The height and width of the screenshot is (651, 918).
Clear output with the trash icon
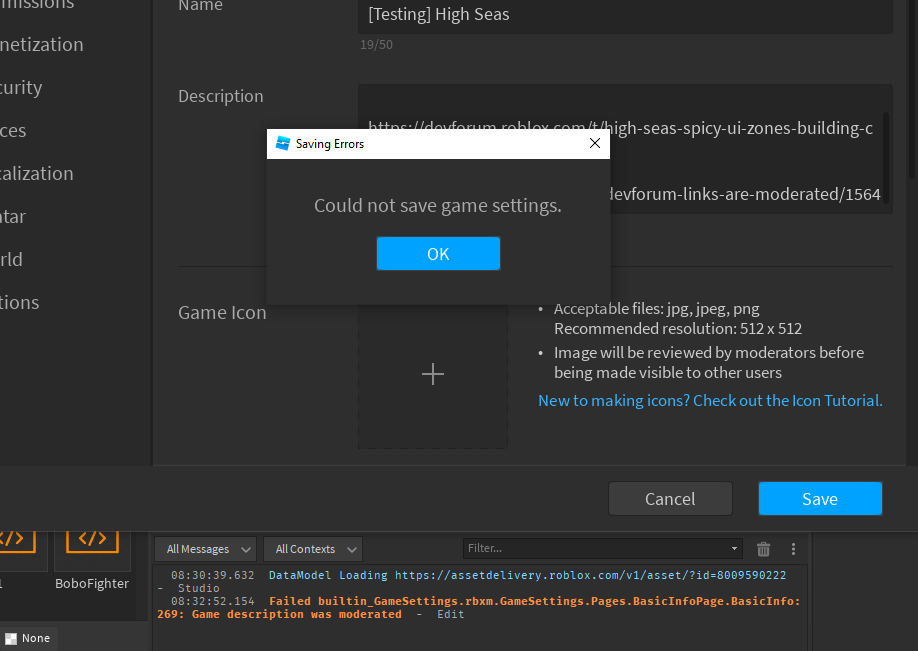tap(763, 549)
